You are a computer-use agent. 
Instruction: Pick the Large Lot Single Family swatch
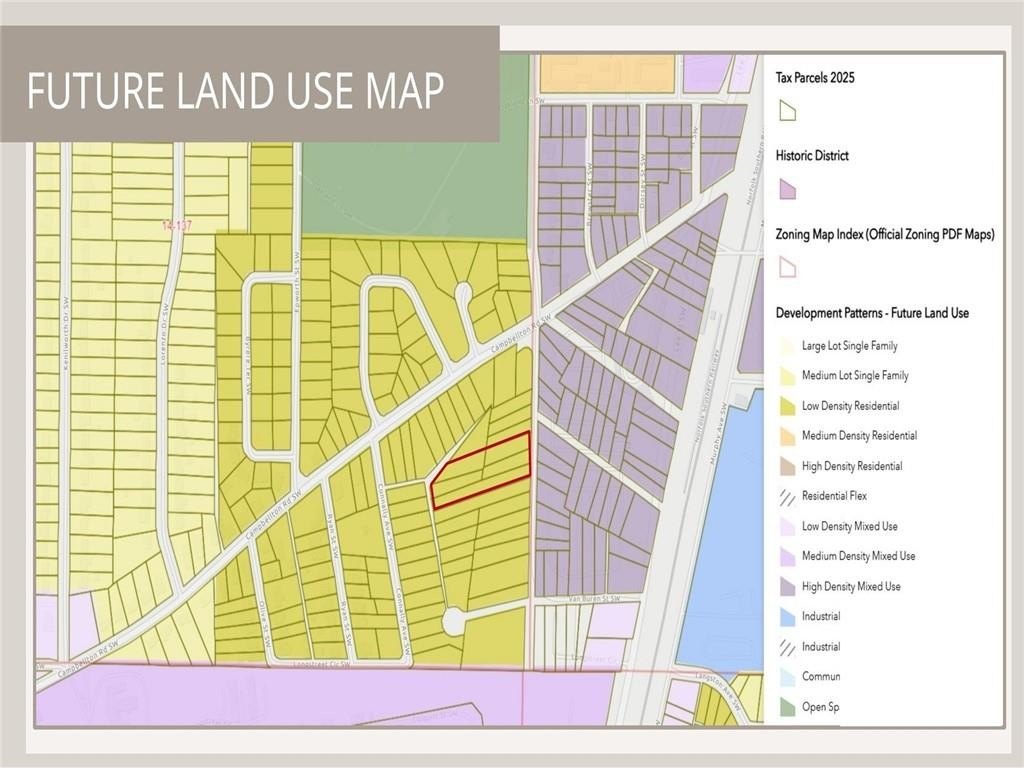(x=788, y=346)
